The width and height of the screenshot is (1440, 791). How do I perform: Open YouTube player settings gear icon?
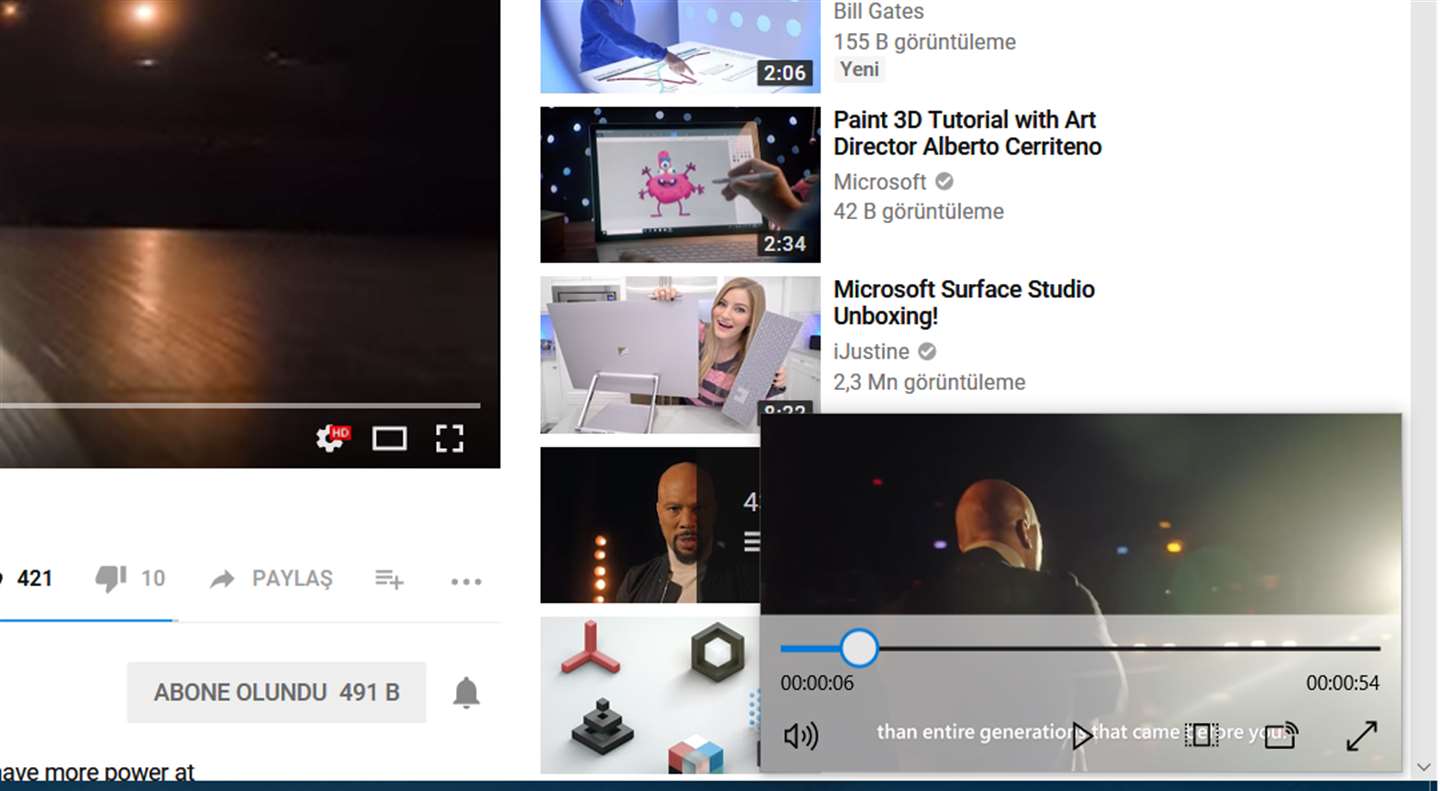click(330, 438)
